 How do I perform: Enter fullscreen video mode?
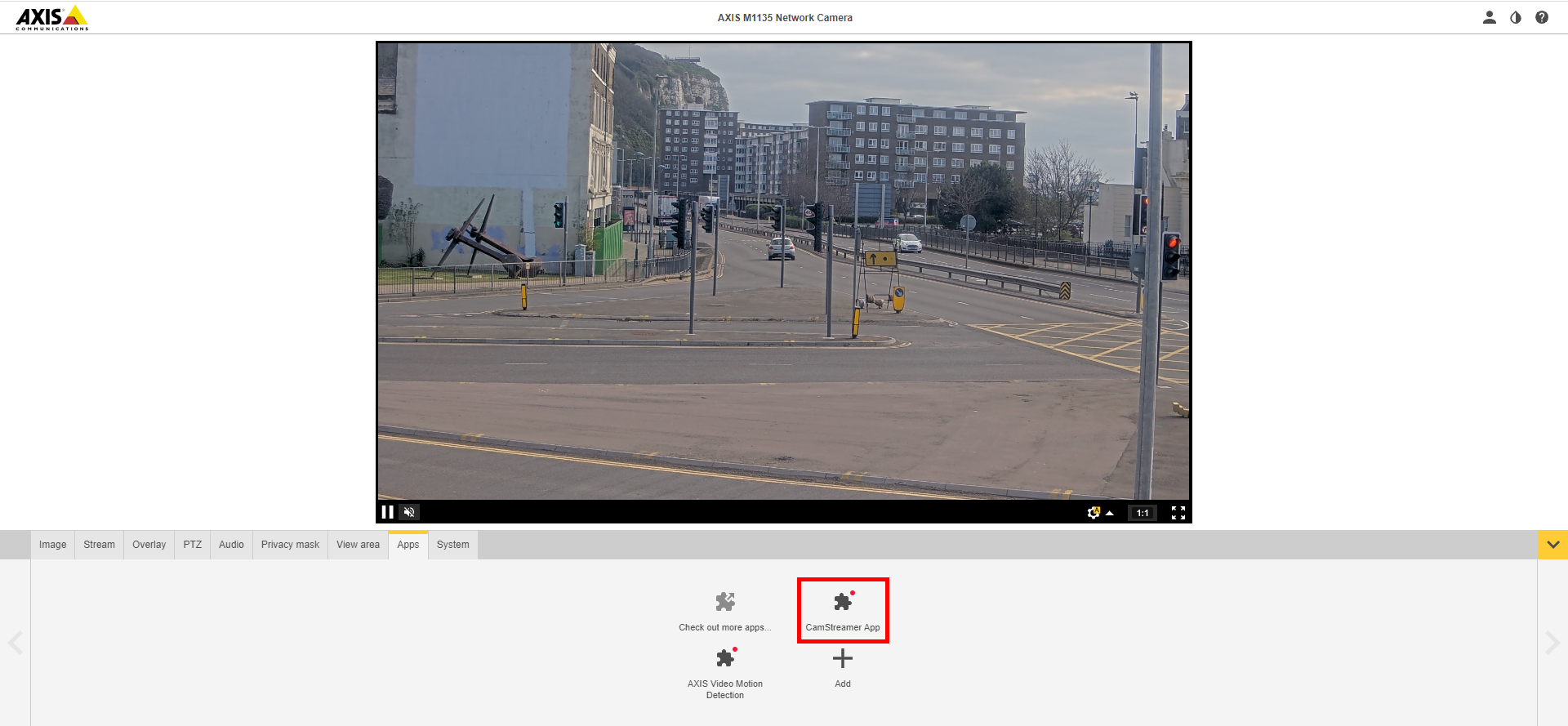pos(1178,512)
